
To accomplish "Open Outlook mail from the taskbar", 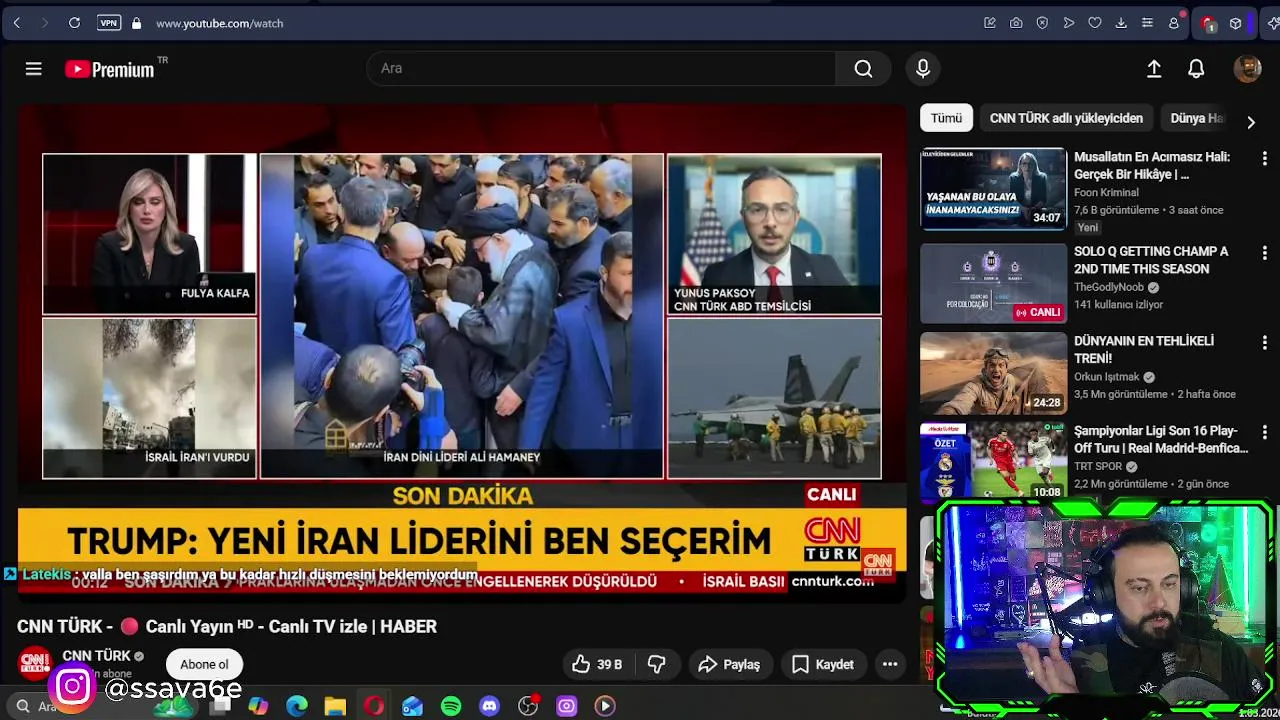I will (412, 706).
